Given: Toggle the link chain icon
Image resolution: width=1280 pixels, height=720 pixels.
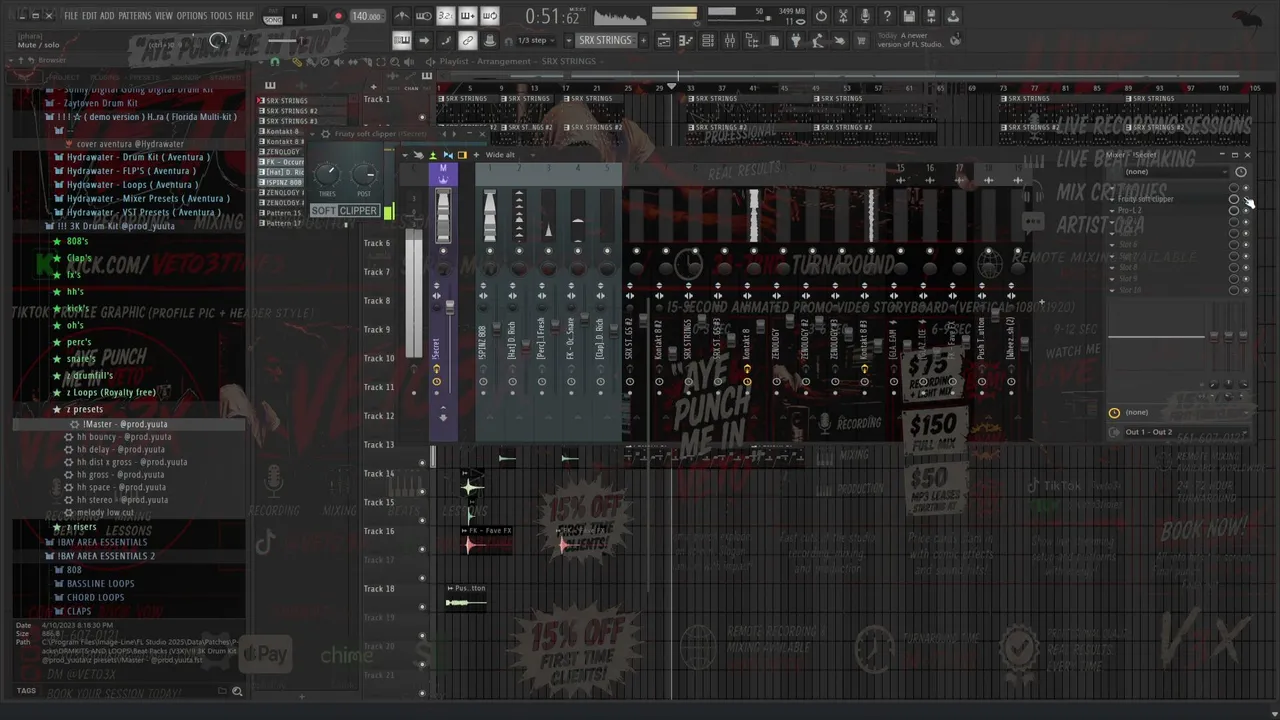Looking at the screenshot, I should pos(468,41).
